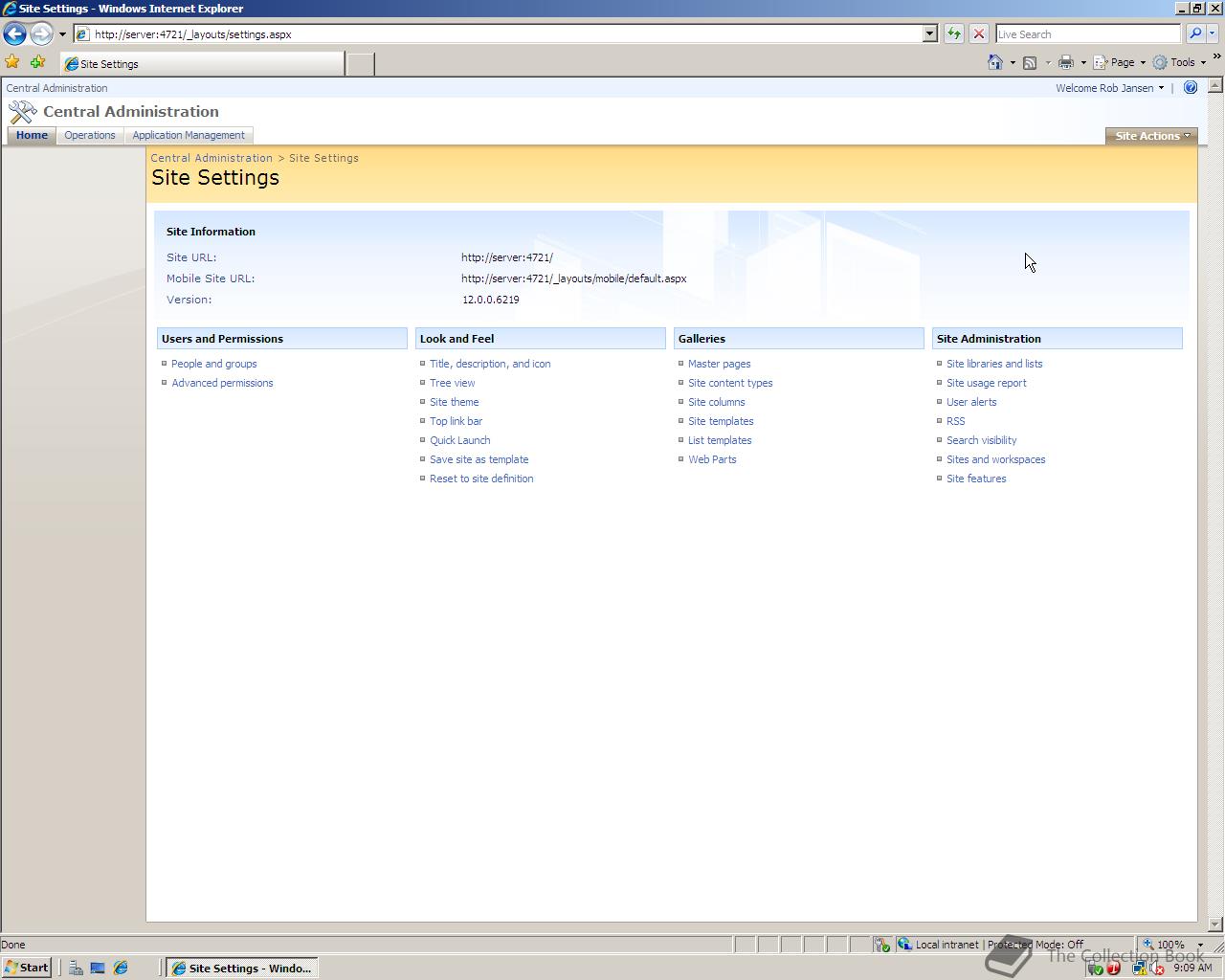Open RSS site settings
This screenshot has width=1225, height=980.
click(956, 421)
